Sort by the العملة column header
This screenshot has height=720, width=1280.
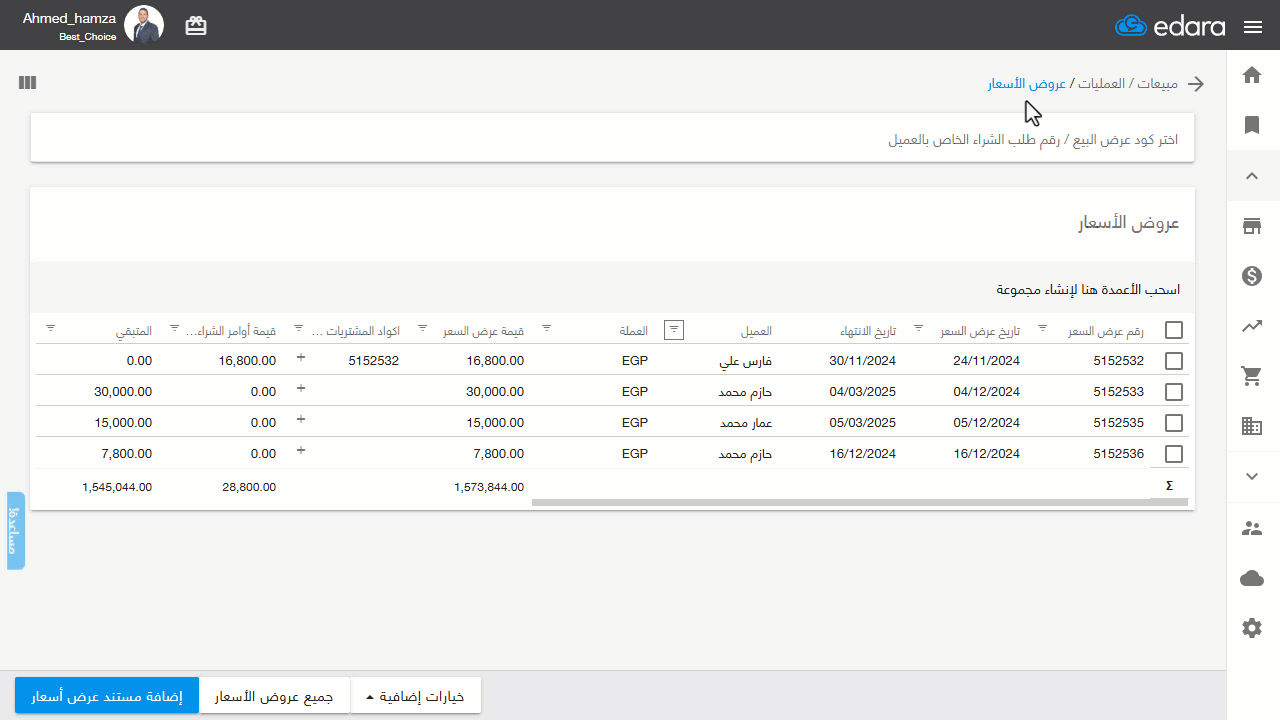point(633,331)
